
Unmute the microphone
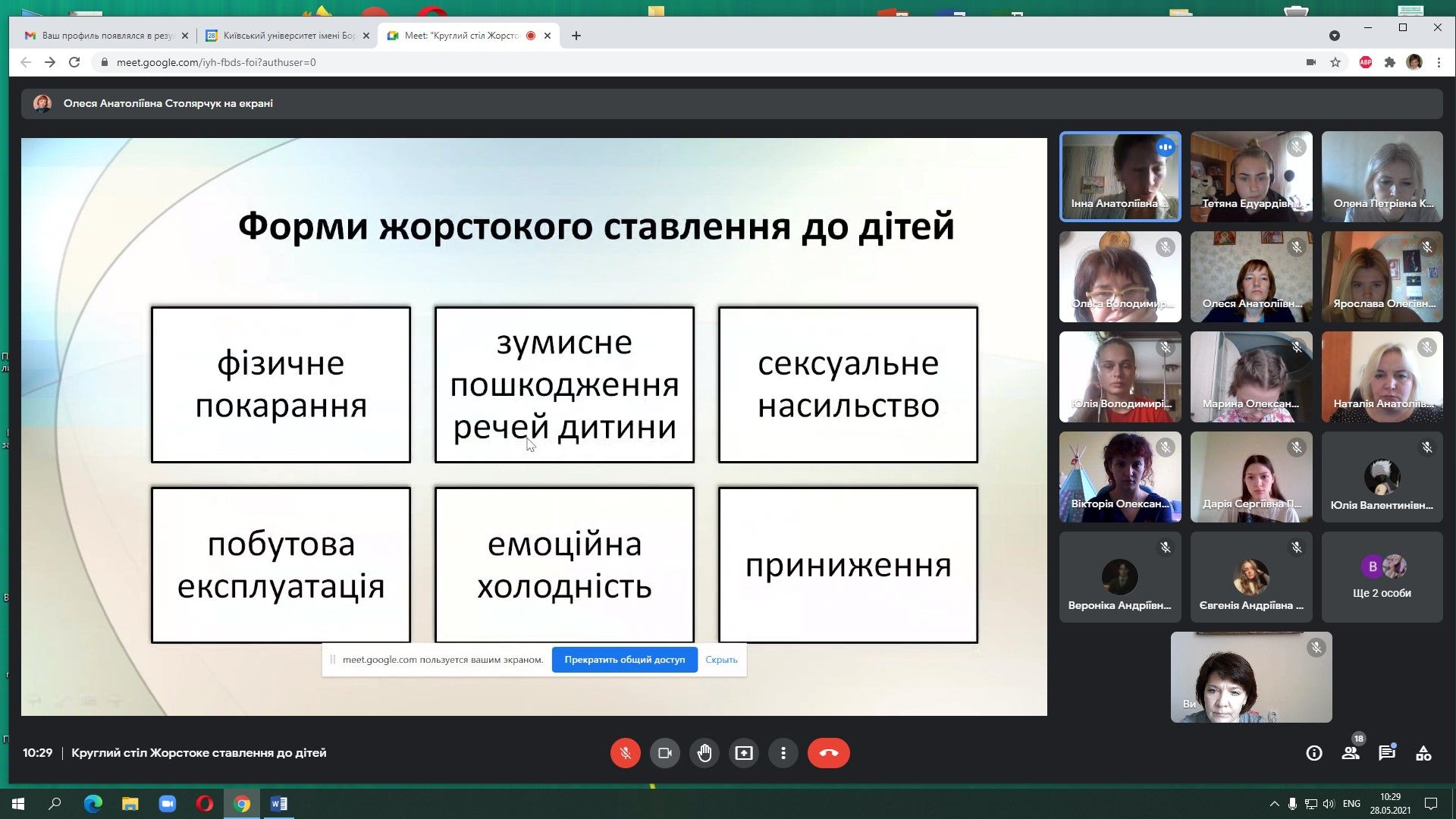(x=625, y=753)
